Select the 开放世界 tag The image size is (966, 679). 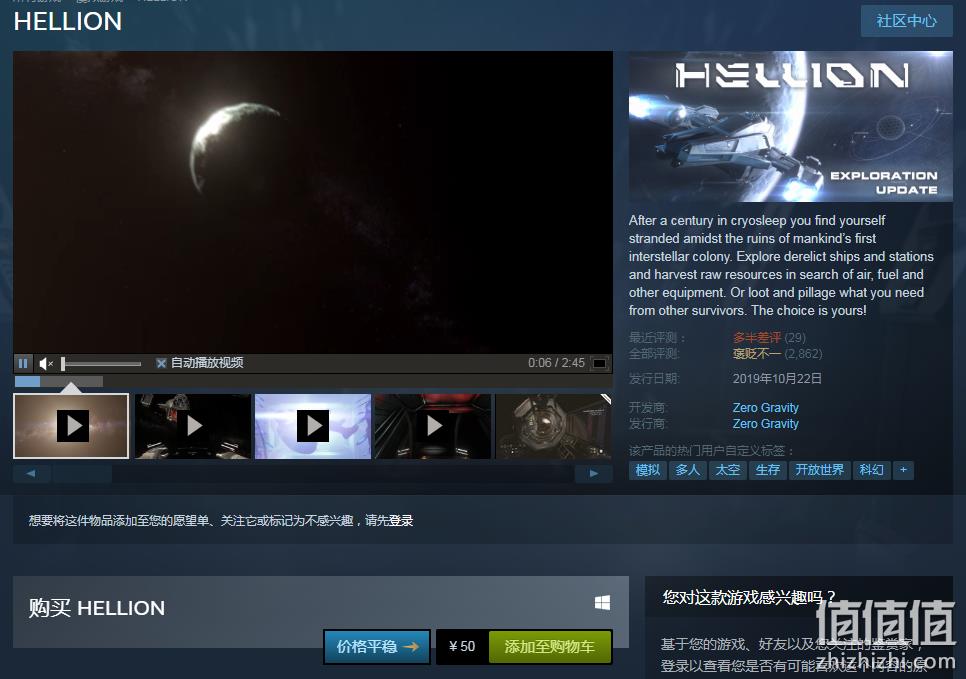[x=819, y=470]
